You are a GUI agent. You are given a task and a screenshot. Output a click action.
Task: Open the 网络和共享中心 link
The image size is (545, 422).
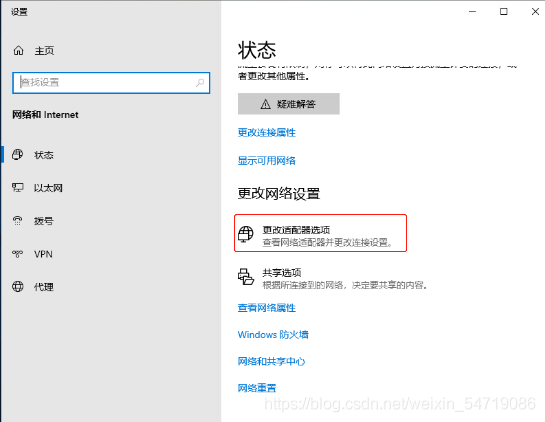tap(271, 362)
